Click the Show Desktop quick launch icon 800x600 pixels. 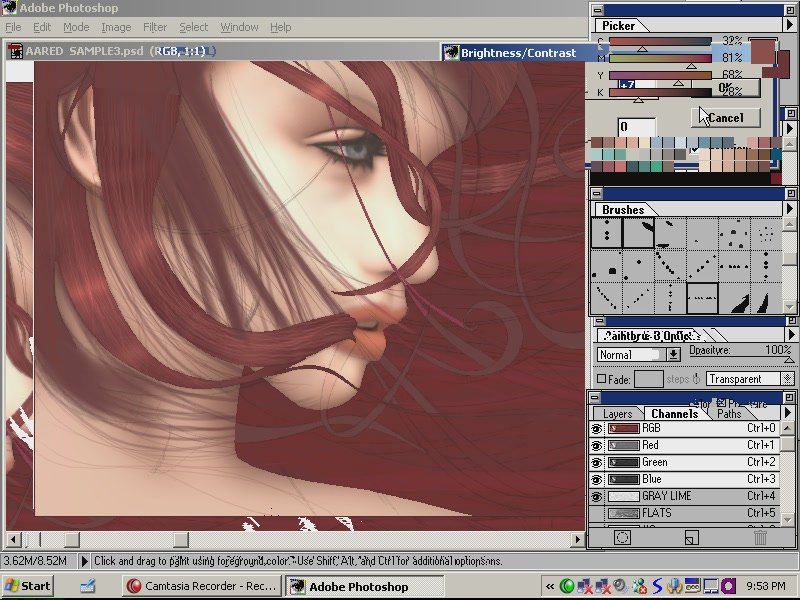pyautogui.click(x=87, y=586)
